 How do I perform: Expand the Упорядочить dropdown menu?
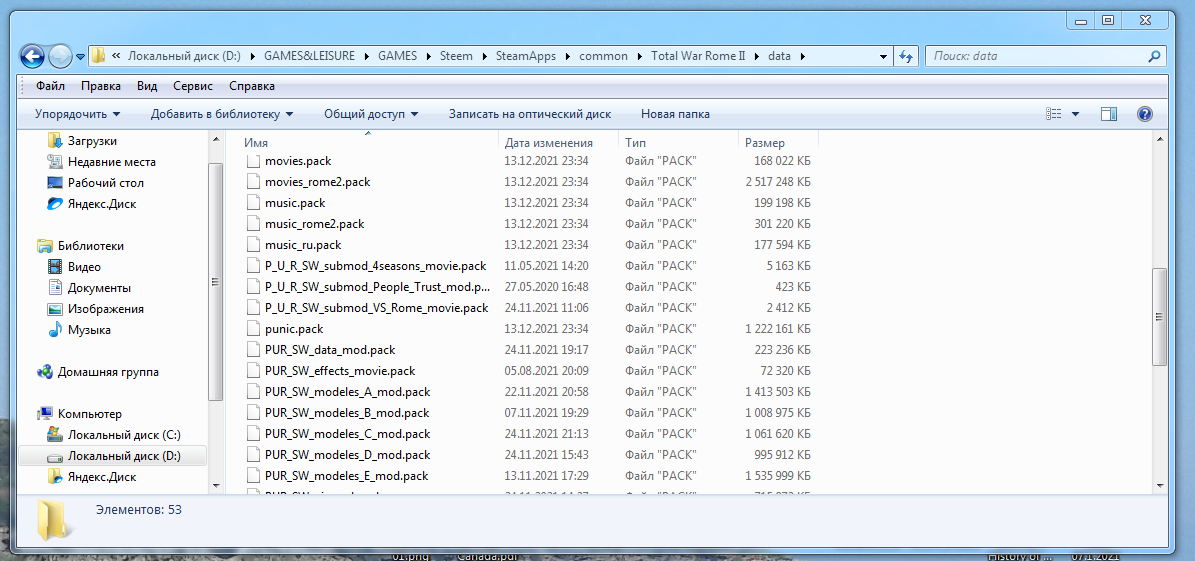click(77, 114)
